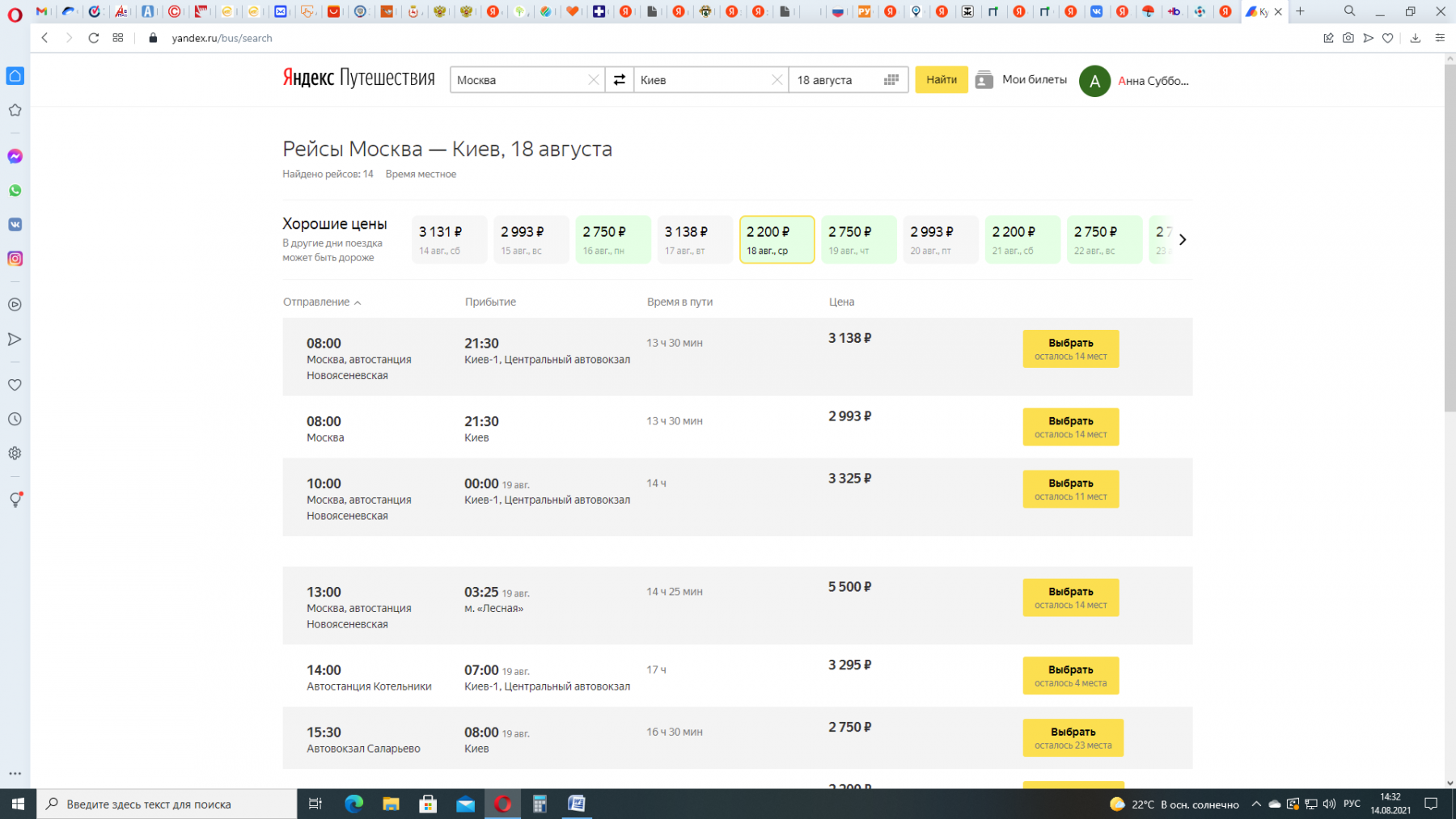Open VK in Opera sidebar

pyautogui.click(x=15, y=225)
